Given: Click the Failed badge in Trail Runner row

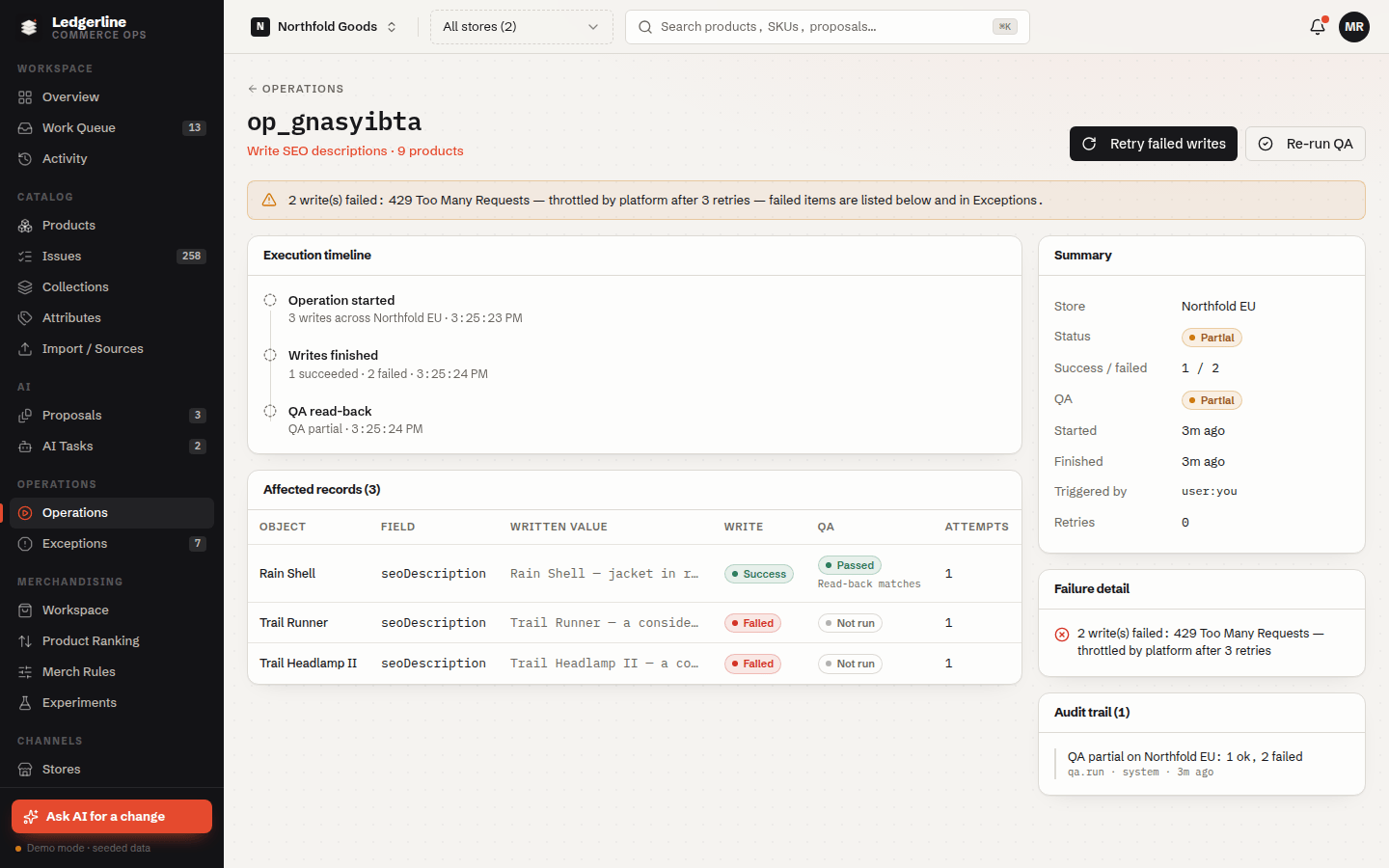Looking at the screenshot, I should coord(752,623).
